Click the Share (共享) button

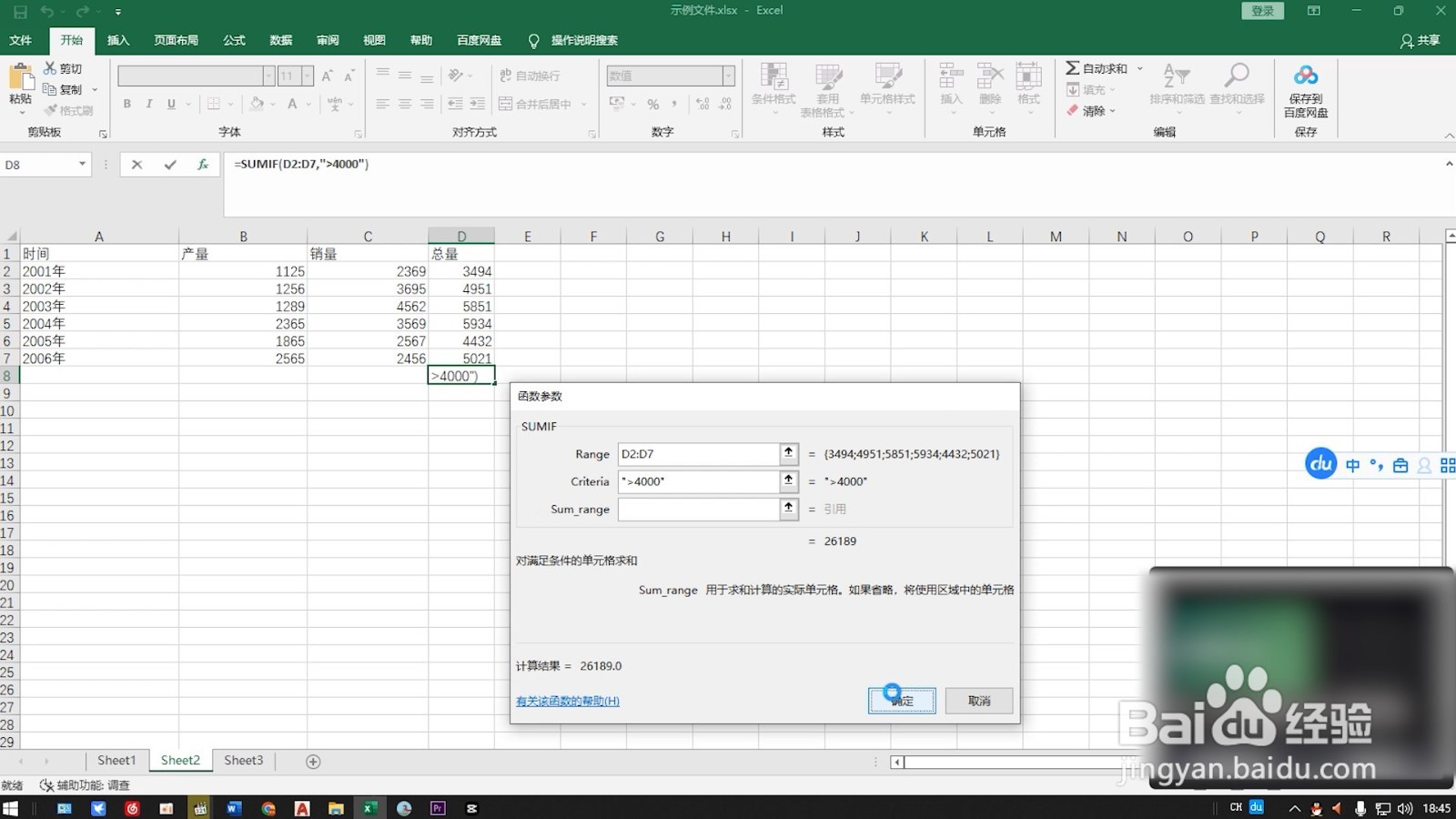point(1421,40)
